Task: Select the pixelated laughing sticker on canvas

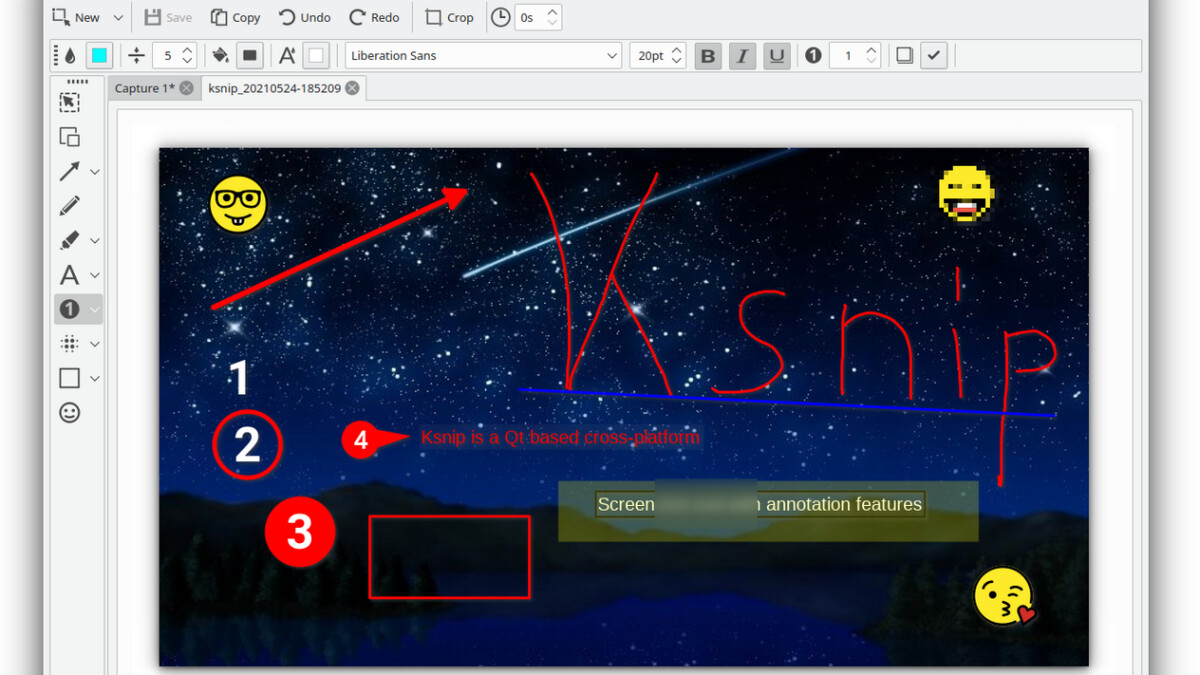Action: (x=966, y=195)
